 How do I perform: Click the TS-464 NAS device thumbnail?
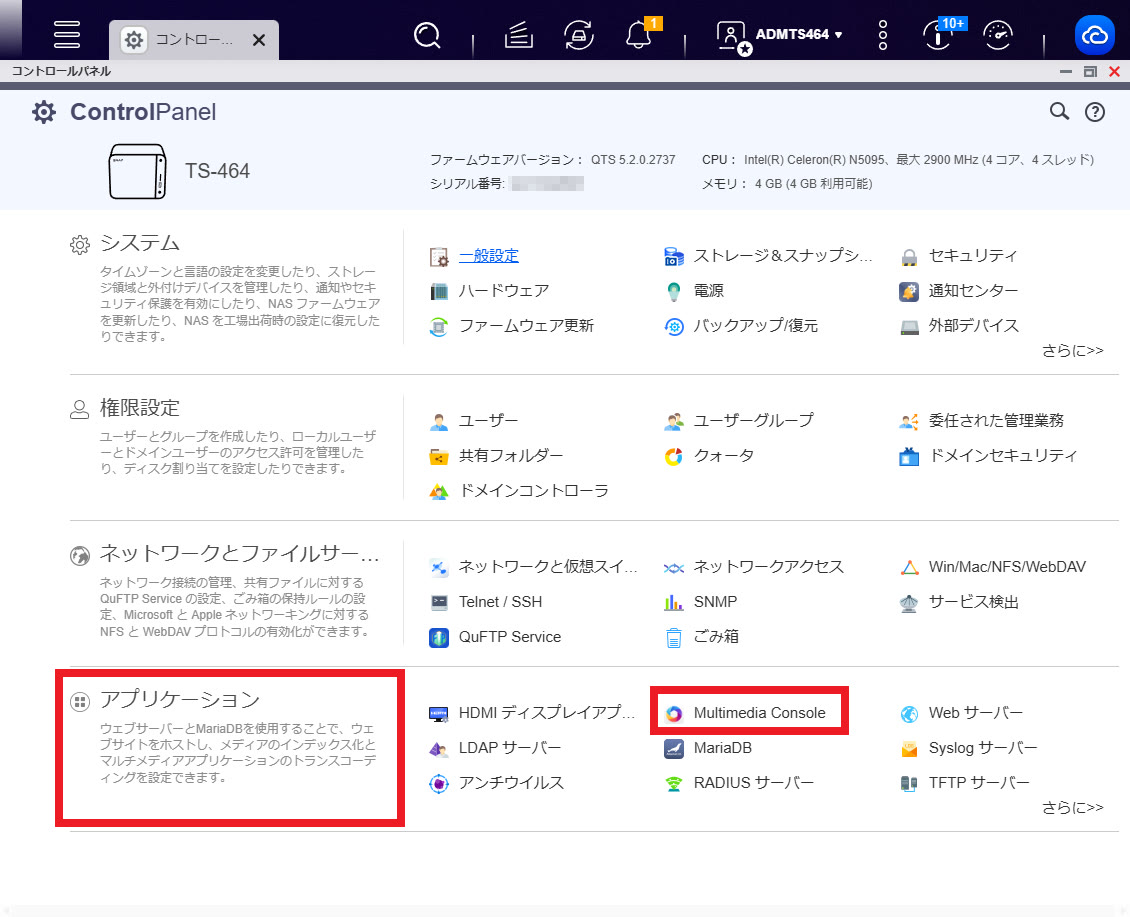tap(138, 172)
